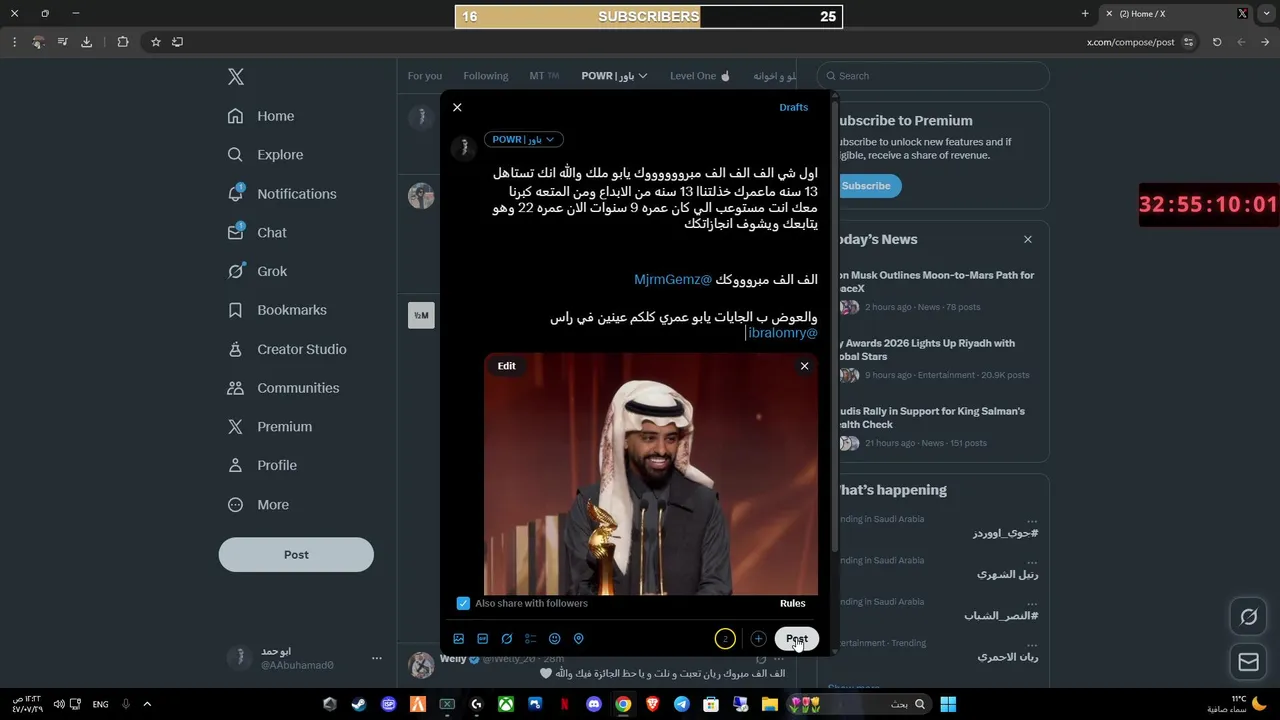Edit the attached image
Screen dimensions: 1280x720
pos(507,366)
